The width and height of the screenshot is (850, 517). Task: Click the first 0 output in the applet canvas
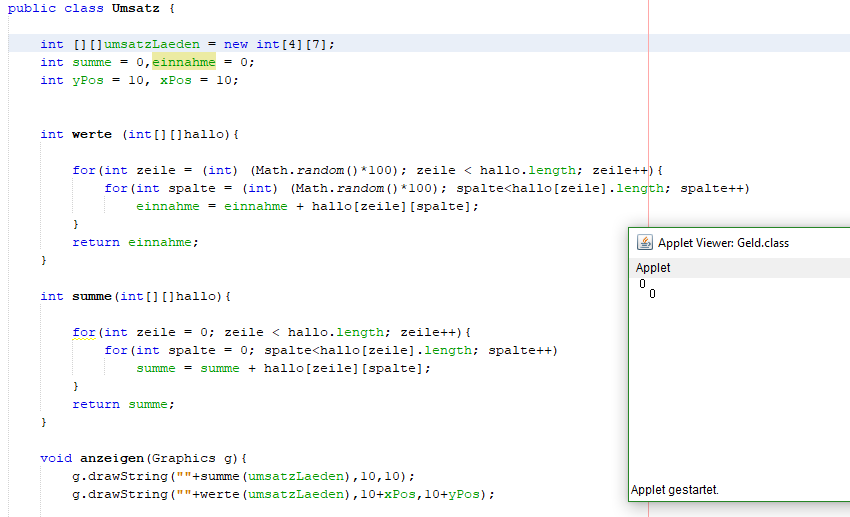click(642, 284)
